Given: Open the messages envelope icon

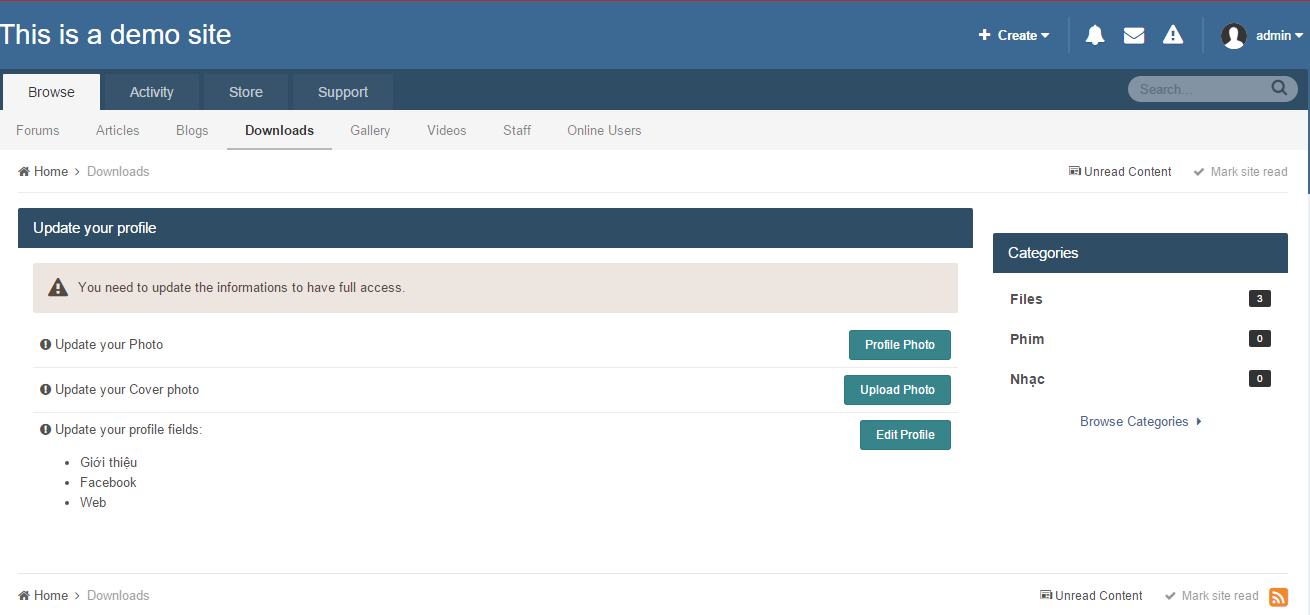Looking at the screenshot, I should click(1134, 36).
